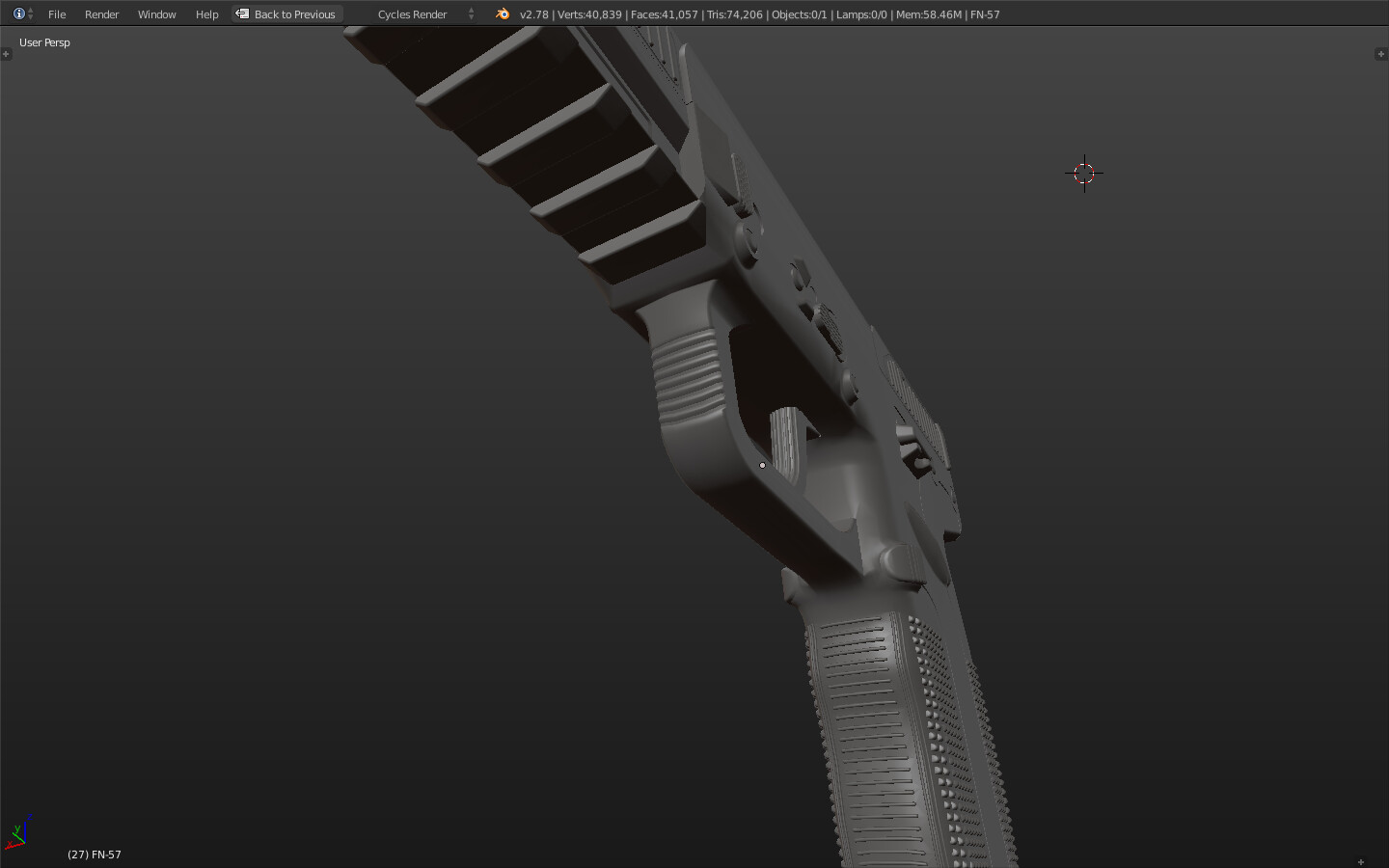
Task: Open the Help menu
Action: pyautogui.click(x=206, y=14)
